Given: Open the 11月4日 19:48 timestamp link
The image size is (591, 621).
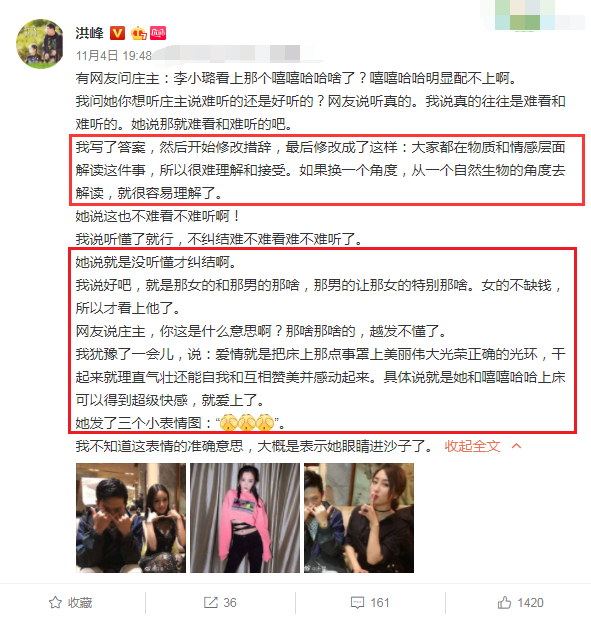Looking at the screenshot, I should click(114, 55).
